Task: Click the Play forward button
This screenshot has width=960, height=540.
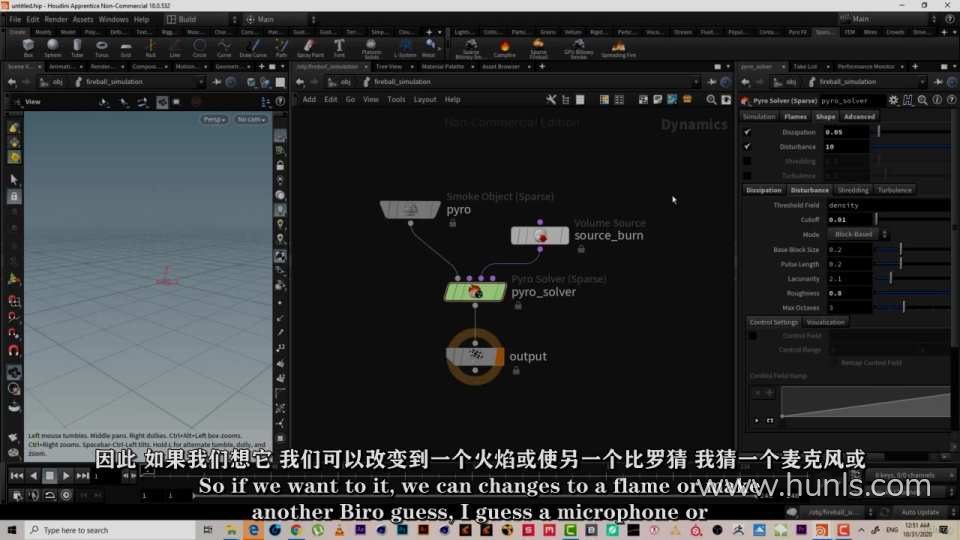Action: pyautogui.click(x=66, y=476)
